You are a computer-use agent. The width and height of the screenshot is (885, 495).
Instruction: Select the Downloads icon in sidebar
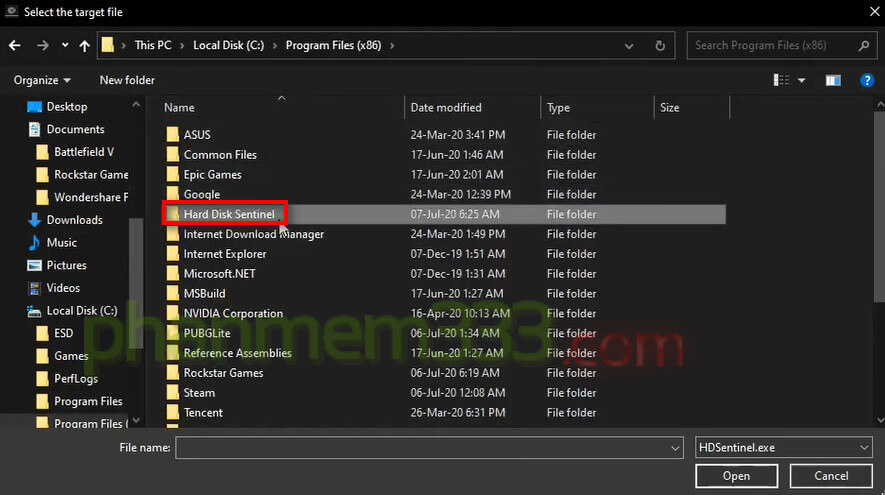[34, 220]
